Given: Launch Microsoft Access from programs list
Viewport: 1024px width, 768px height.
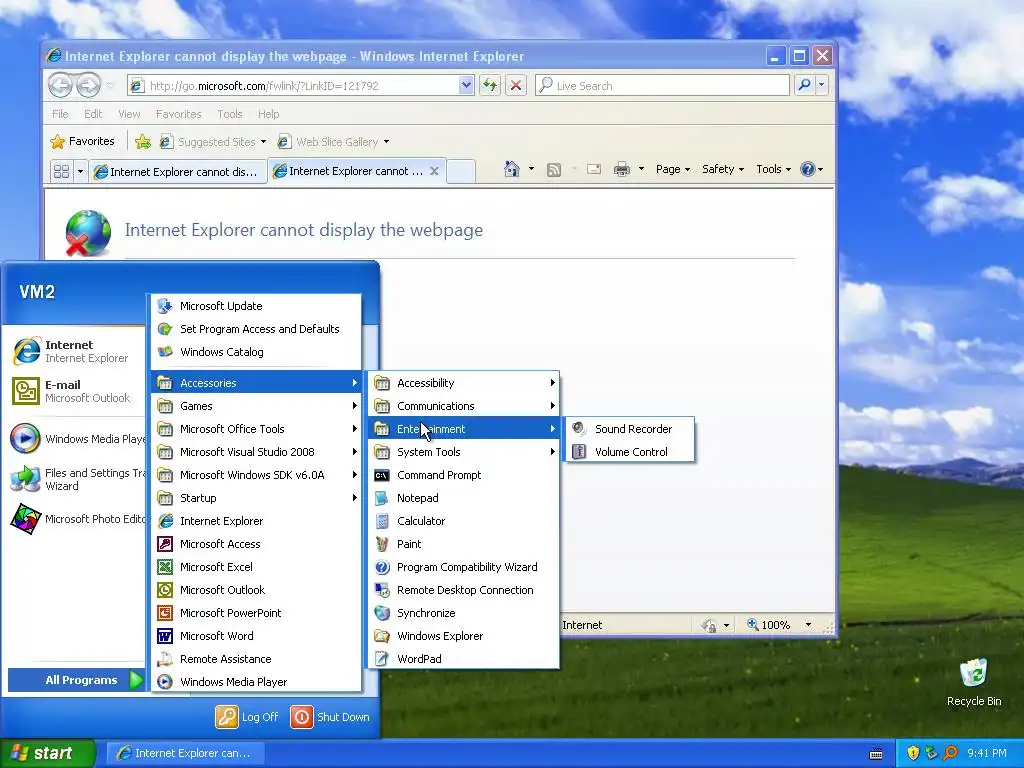Looking at the screenshot, I should pyautogui.click(x=256, y=543).
